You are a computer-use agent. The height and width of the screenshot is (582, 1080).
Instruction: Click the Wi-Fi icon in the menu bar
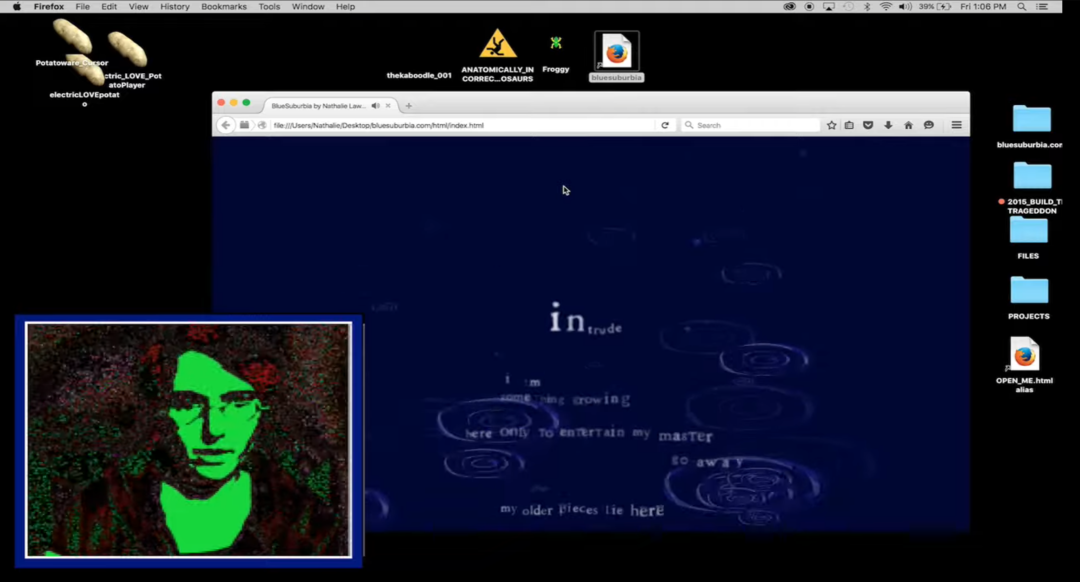[885, 7]
